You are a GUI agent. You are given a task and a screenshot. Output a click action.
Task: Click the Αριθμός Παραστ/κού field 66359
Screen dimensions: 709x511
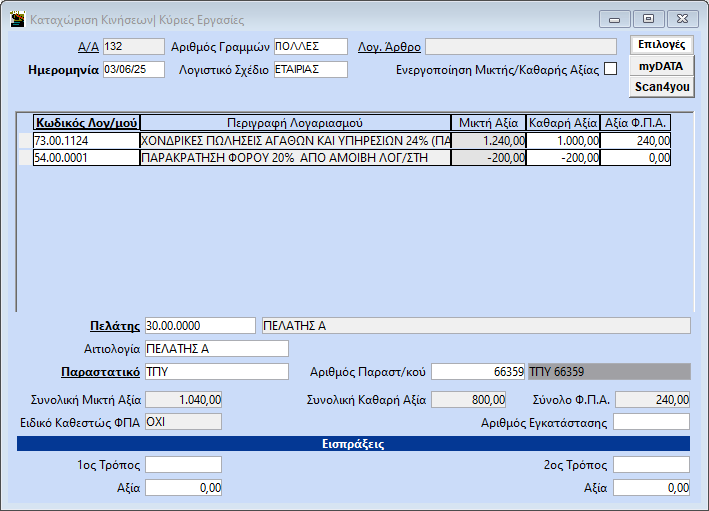point(478,372)
